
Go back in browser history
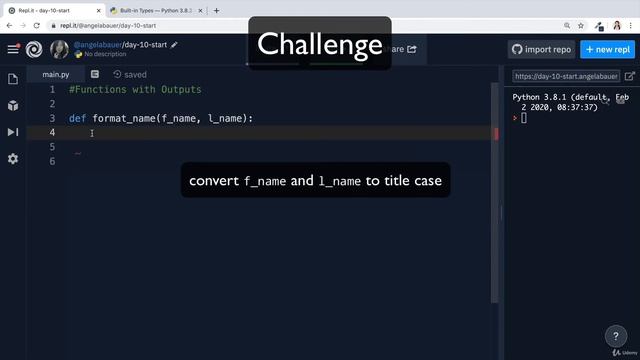(x=9, y=25)
